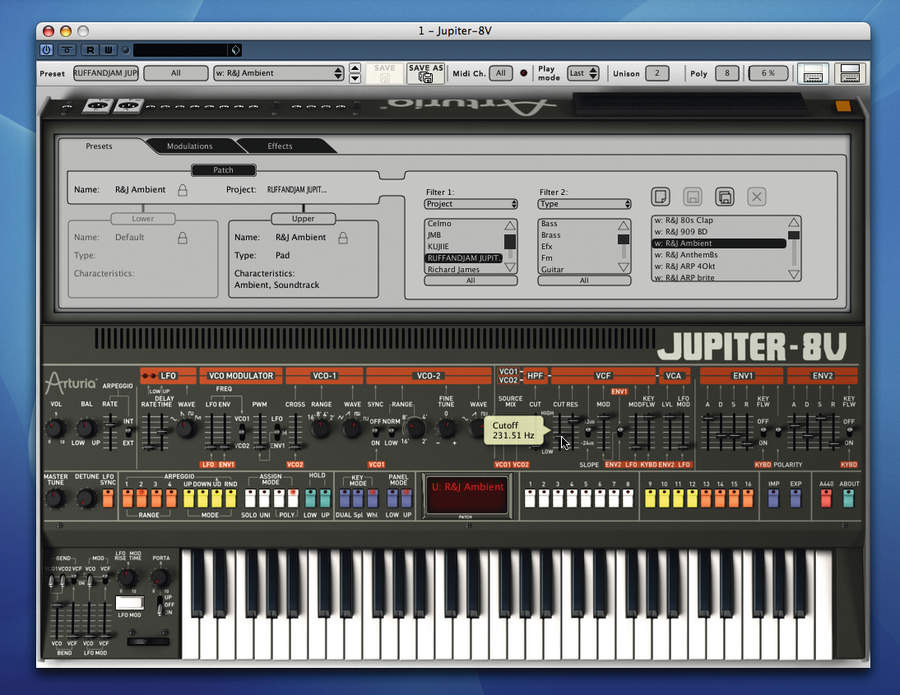900x695 pixels.
Task: Enable arpeggio RND mode yellow button
Action: tap(231, 498)
